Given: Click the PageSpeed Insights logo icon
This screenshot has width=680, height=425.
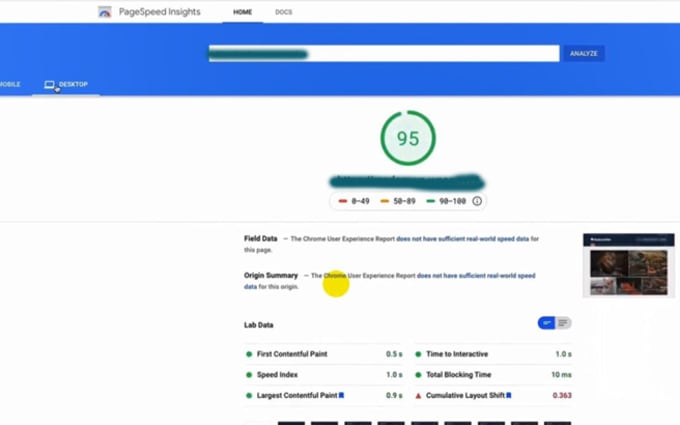Looking at the screenshot, I should pyautogui.click(x=105, y=12).
